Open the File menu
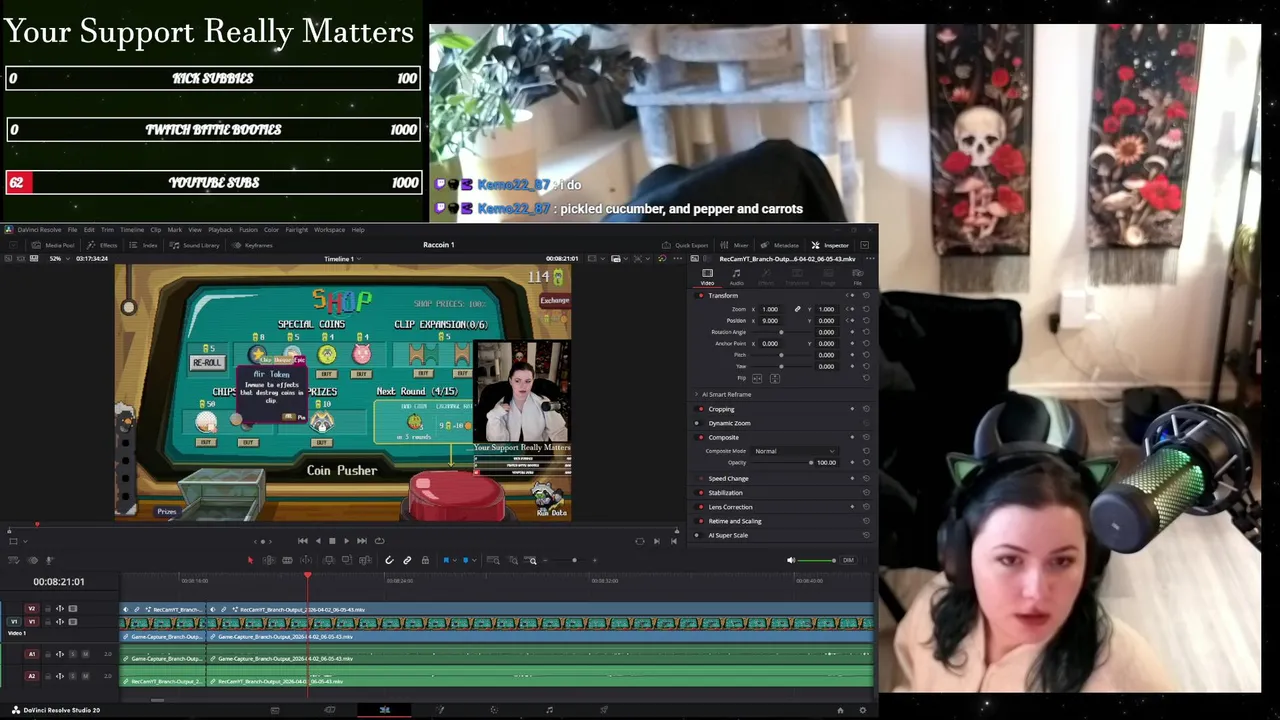This screenshot has height=720, width=1280. click(72, 230)
